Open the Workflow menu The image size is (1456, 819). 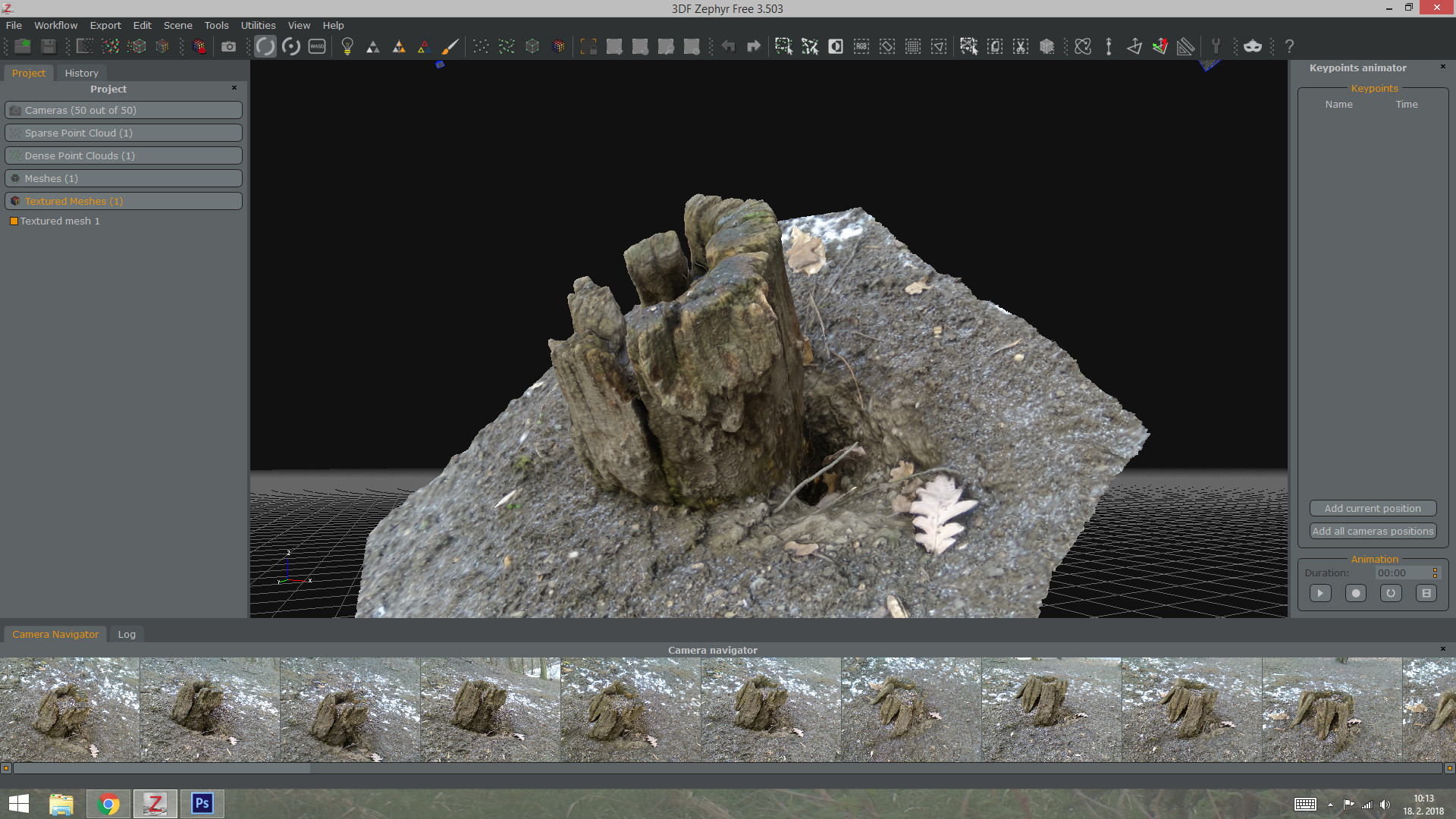[x=55, y=25]
